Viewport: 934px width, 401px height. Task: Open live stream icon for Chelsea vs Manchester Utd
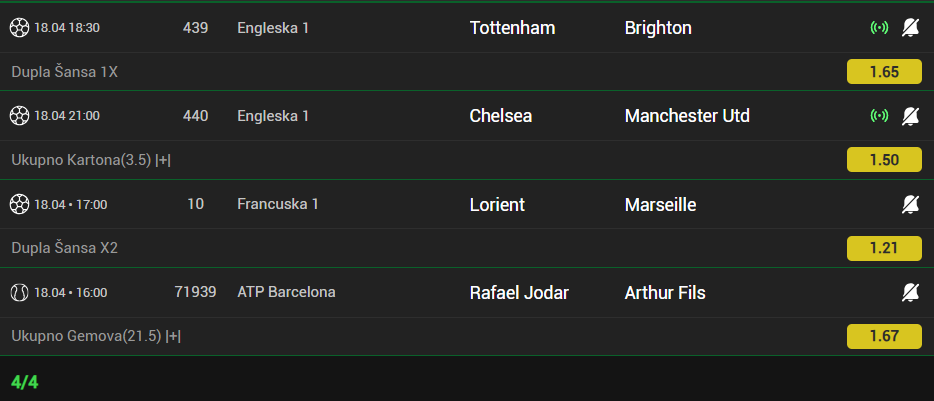point(879,116)
